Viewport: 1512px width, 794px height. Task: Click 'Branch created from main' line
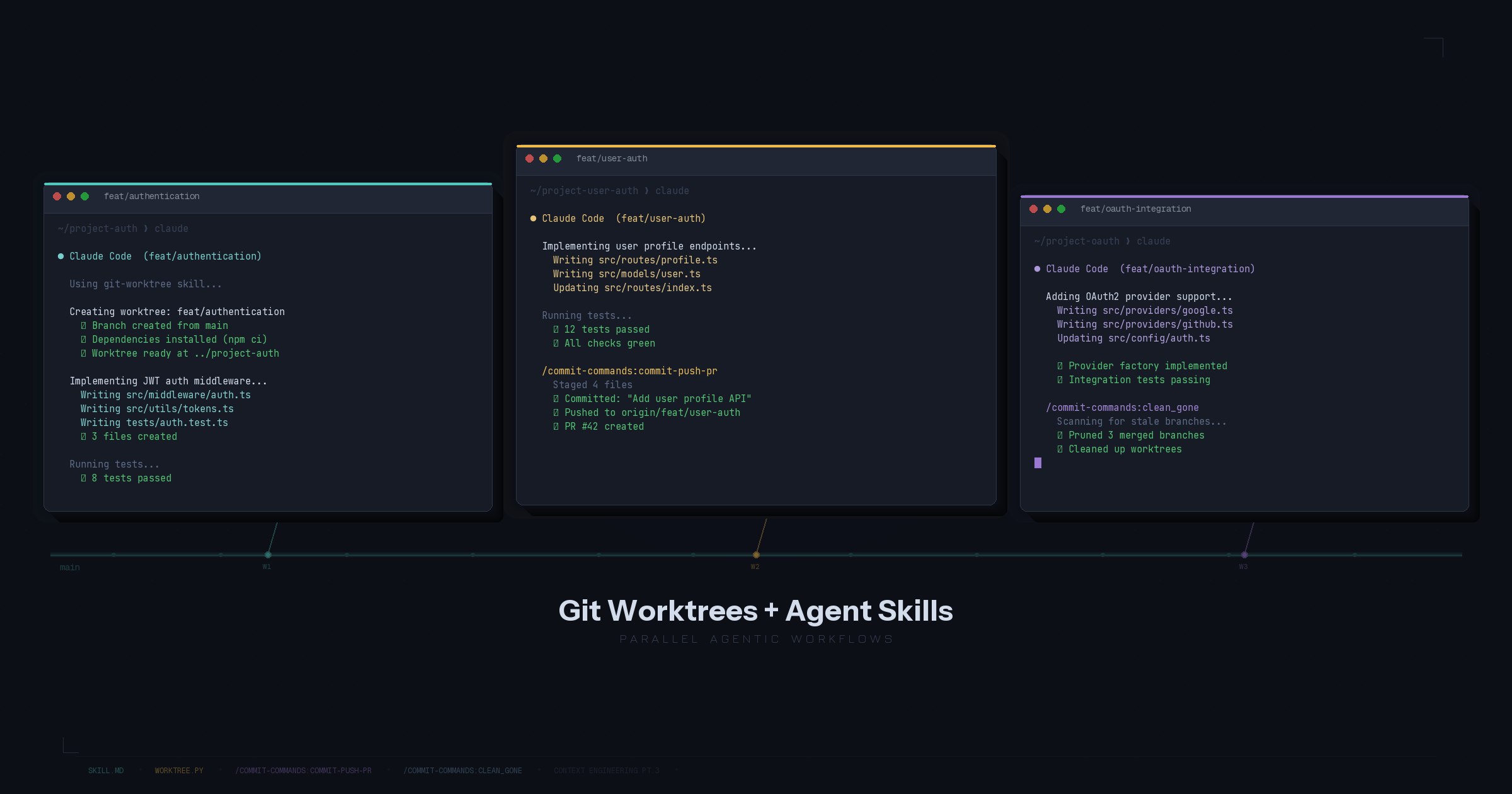click(x=154, y=326)
